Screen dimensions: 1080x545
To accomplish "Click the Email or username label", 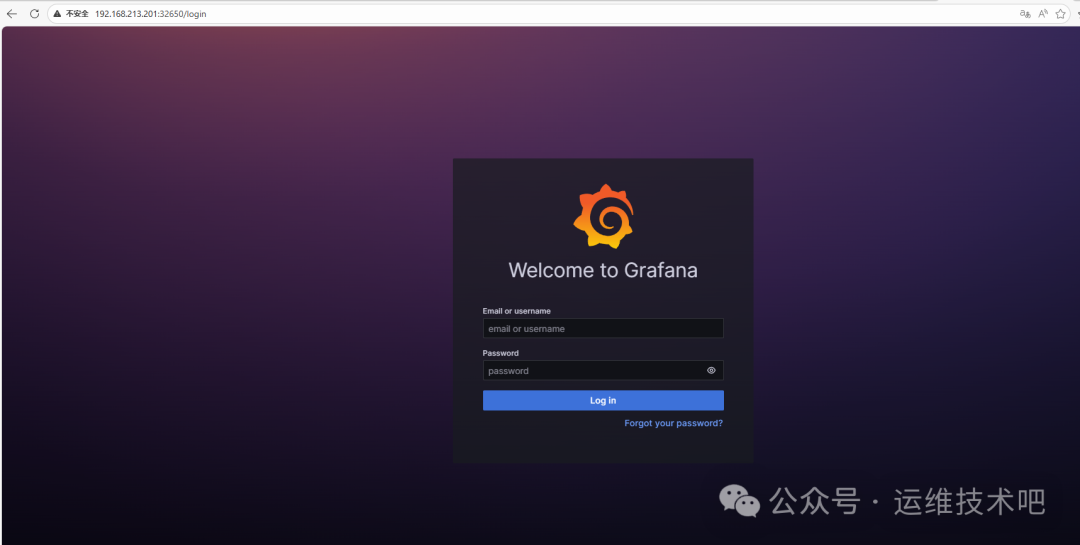I will click(517, 311).
